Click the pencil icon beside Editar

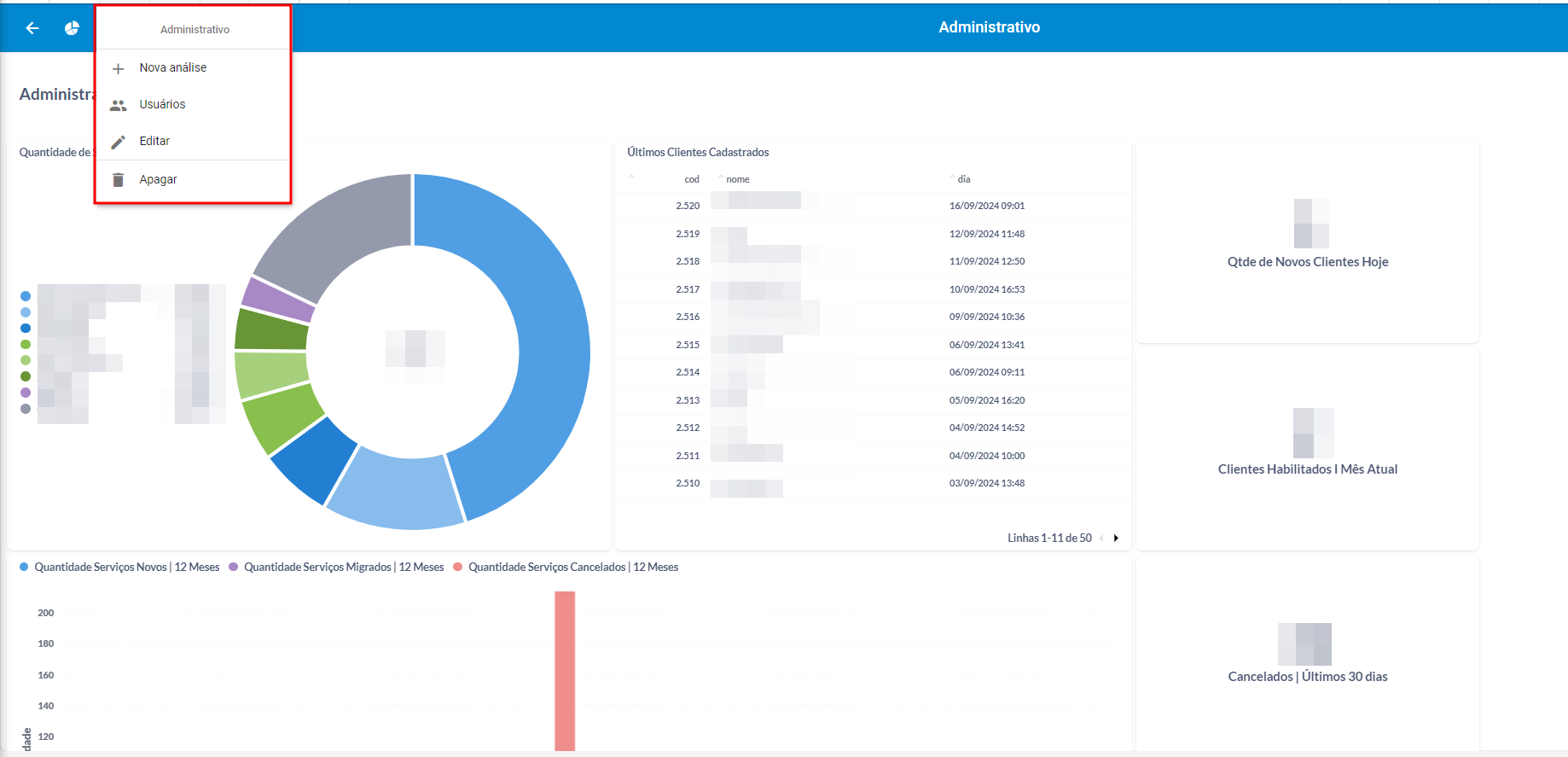[119, 142]
